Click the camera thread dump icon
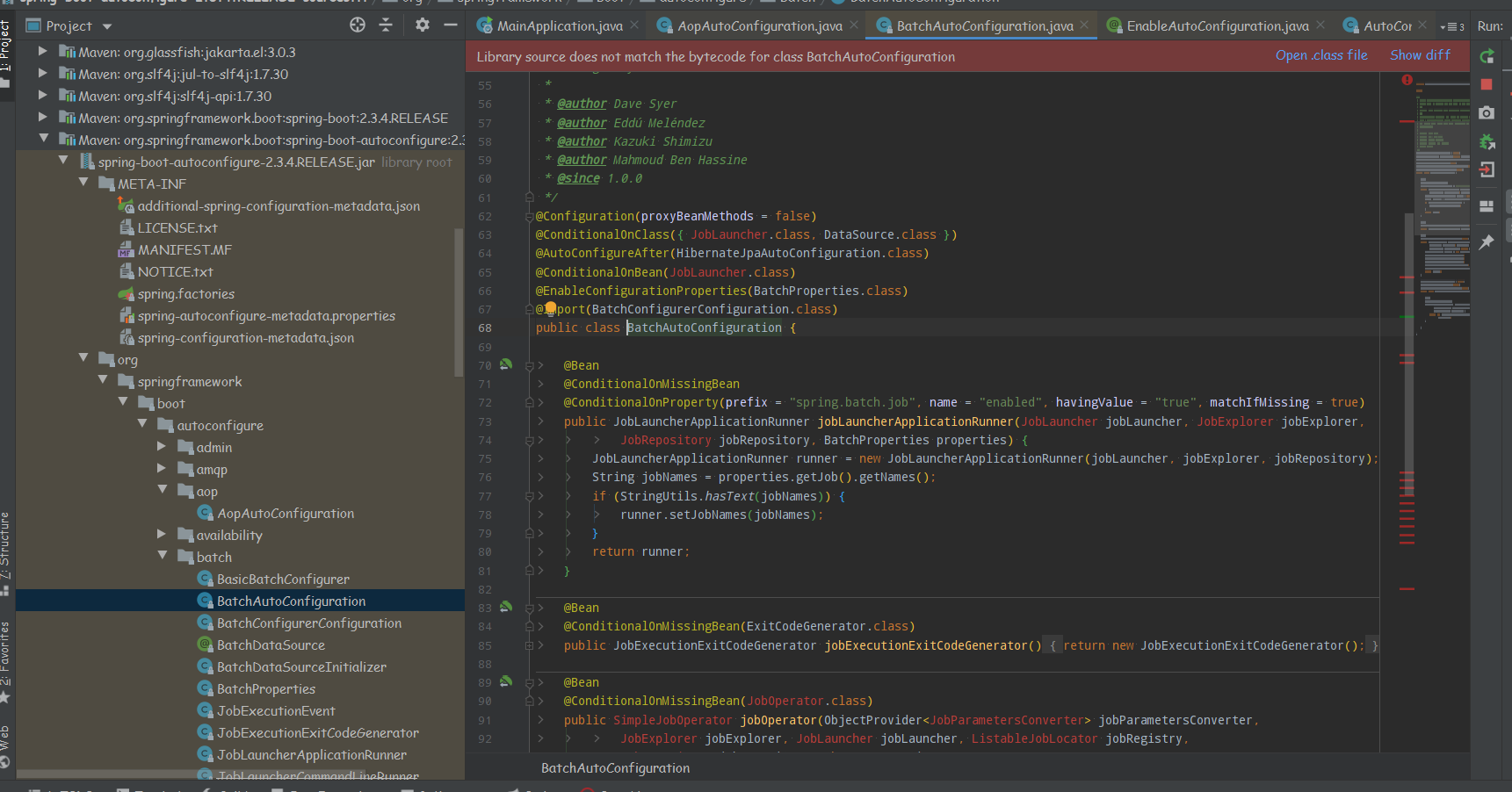 point(1487,113)
